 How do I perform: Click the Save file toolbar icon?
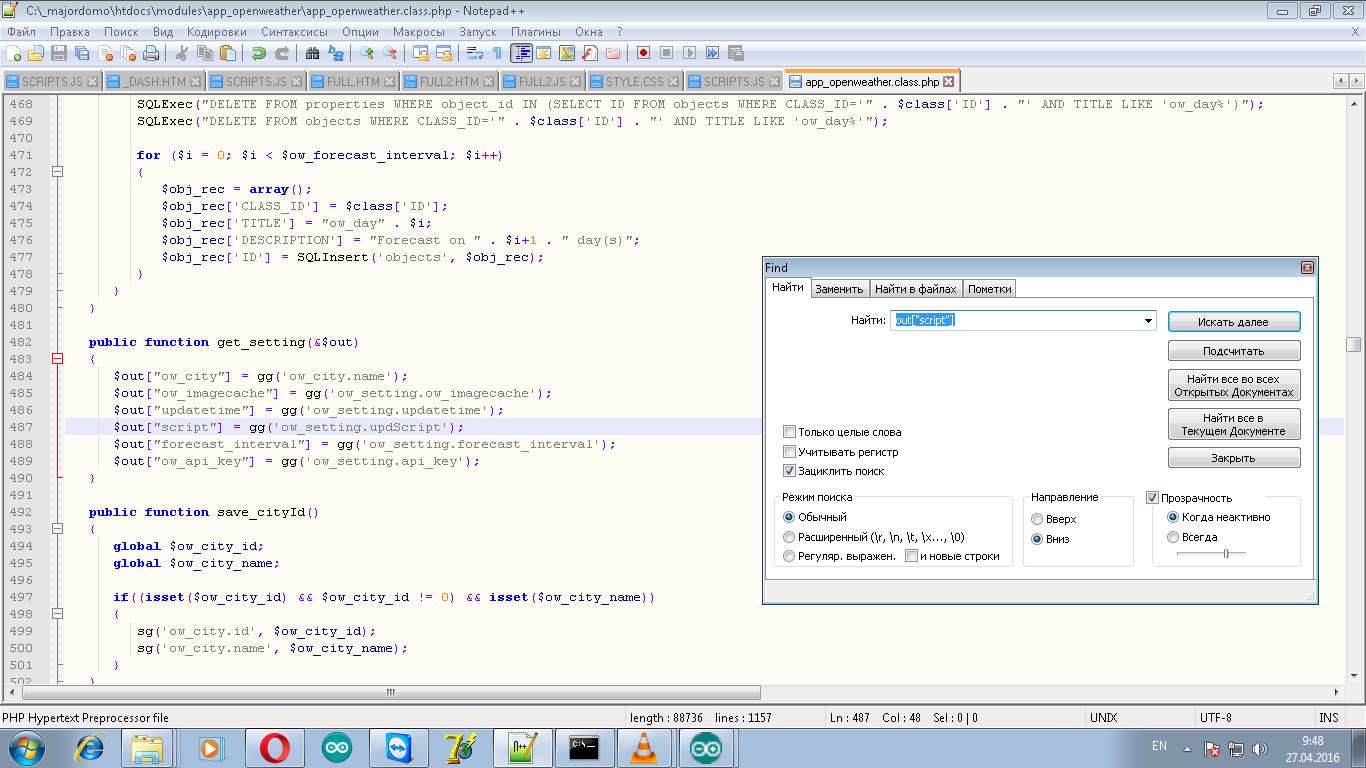(58, 53)
